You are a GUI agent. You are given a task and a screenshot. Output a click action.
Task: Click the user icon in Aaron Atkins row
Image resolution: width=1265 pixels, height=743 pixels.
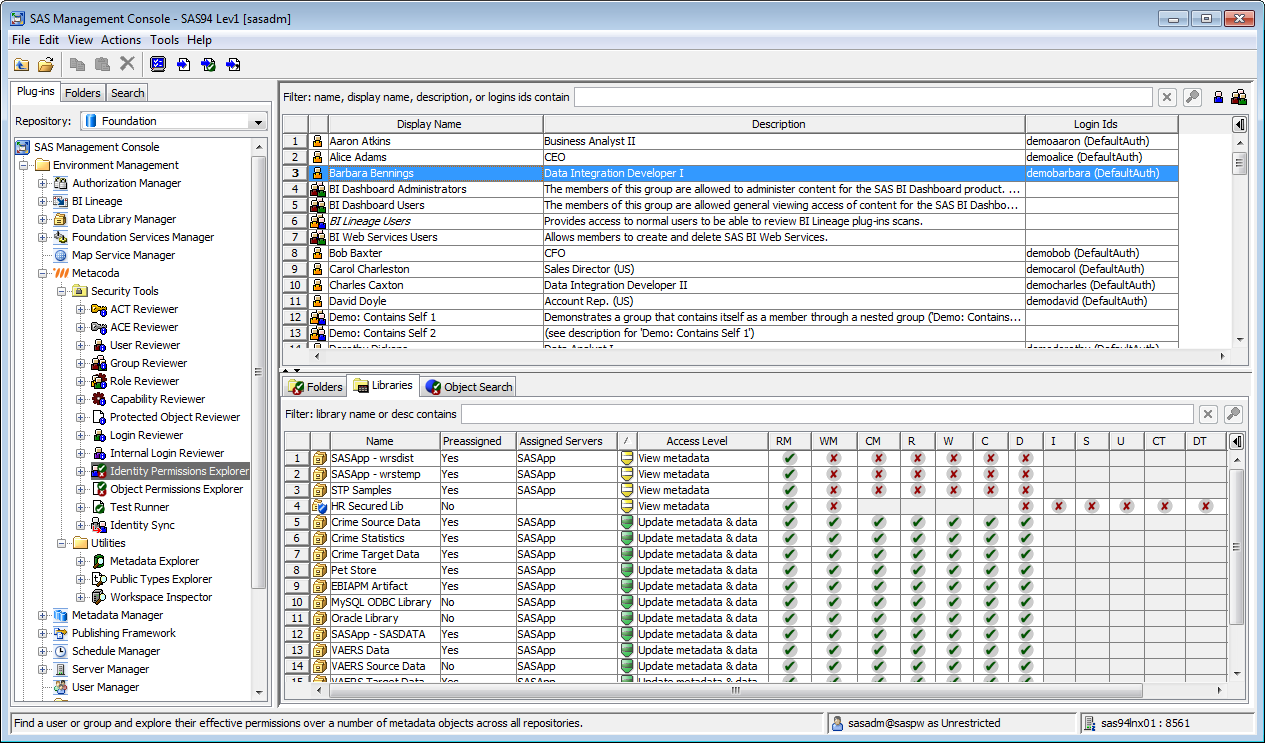(x=319, y=141)
